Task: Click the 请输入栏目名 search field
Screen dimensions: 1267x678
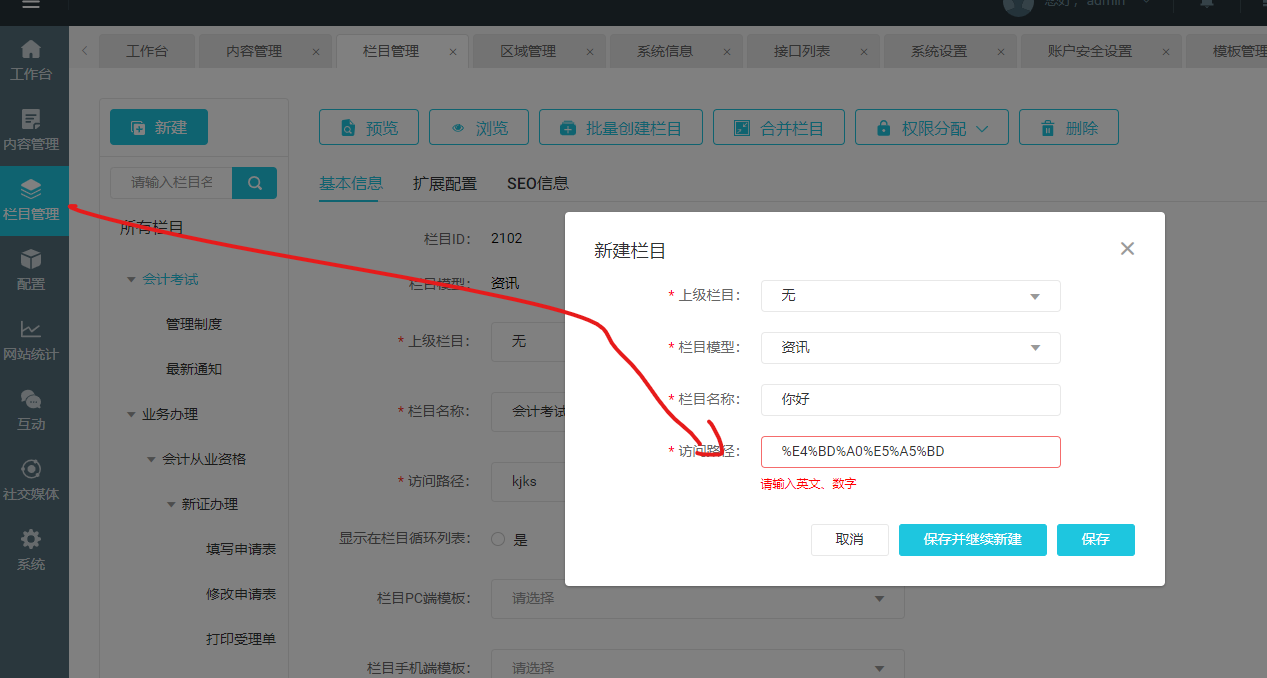Action: [171, 183]
